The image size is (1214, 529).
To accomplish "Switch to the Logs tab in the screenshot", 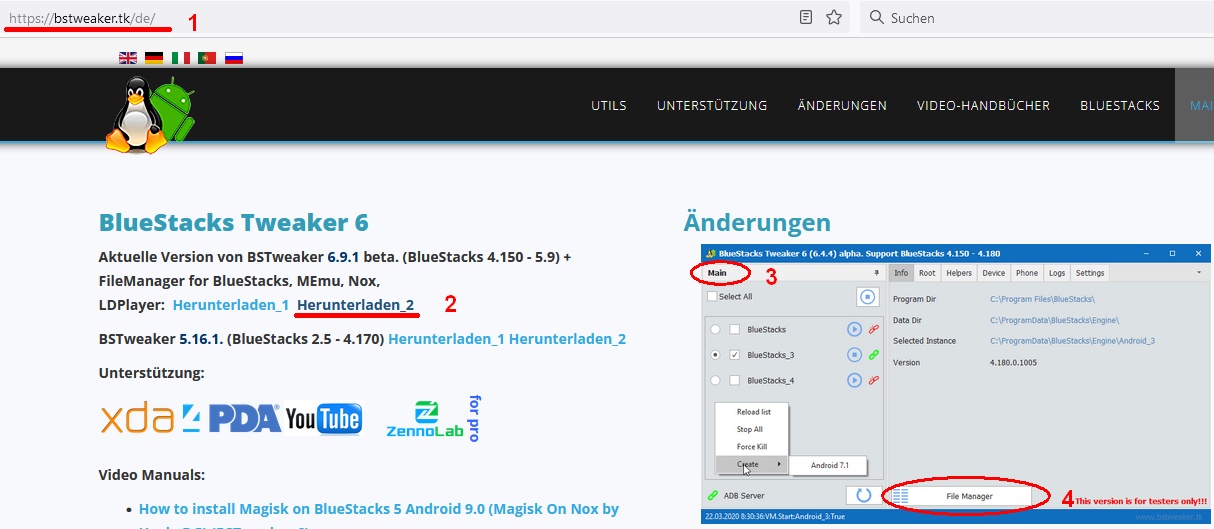I will (x=1057, y=272).
